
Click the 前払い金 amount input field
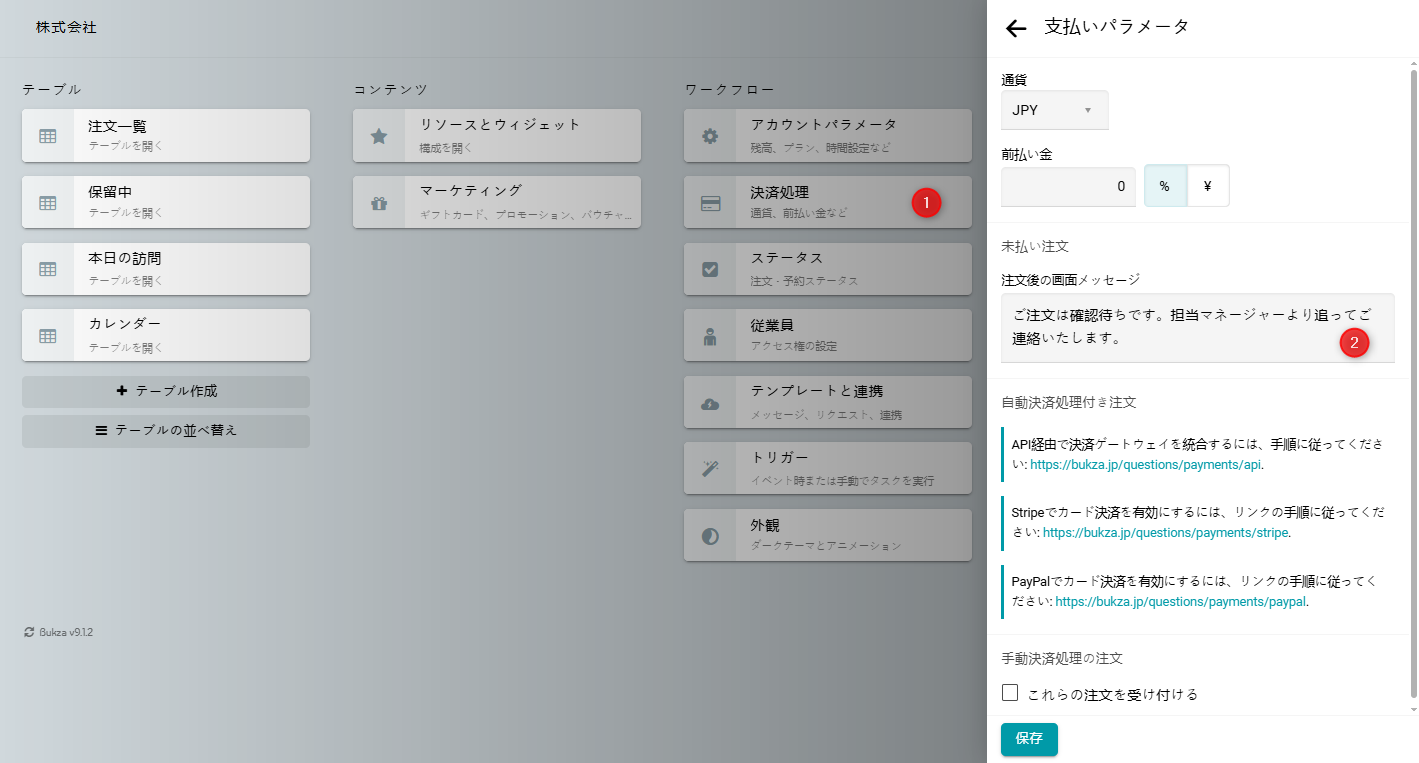click(x=1068, y=186)
